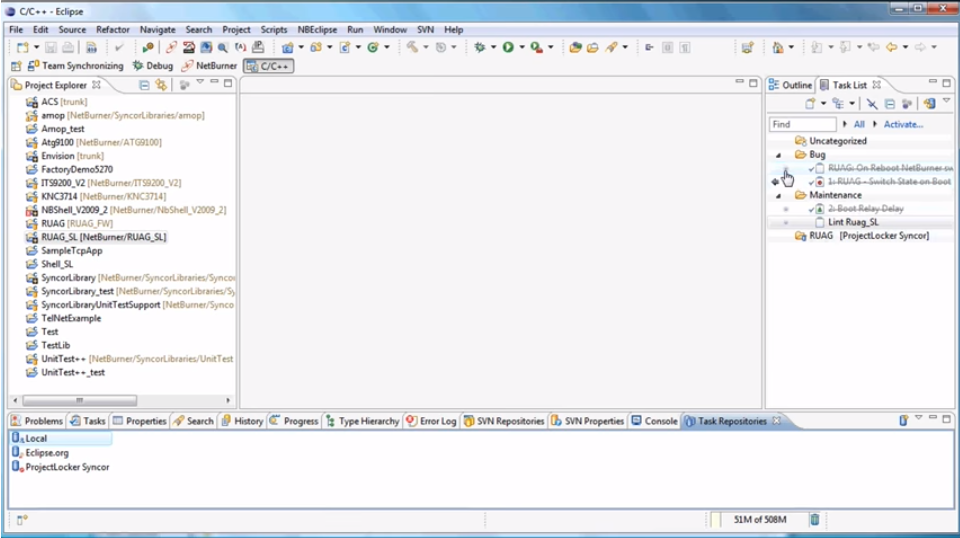Collapse the Maintenance category

click(778, 195)
